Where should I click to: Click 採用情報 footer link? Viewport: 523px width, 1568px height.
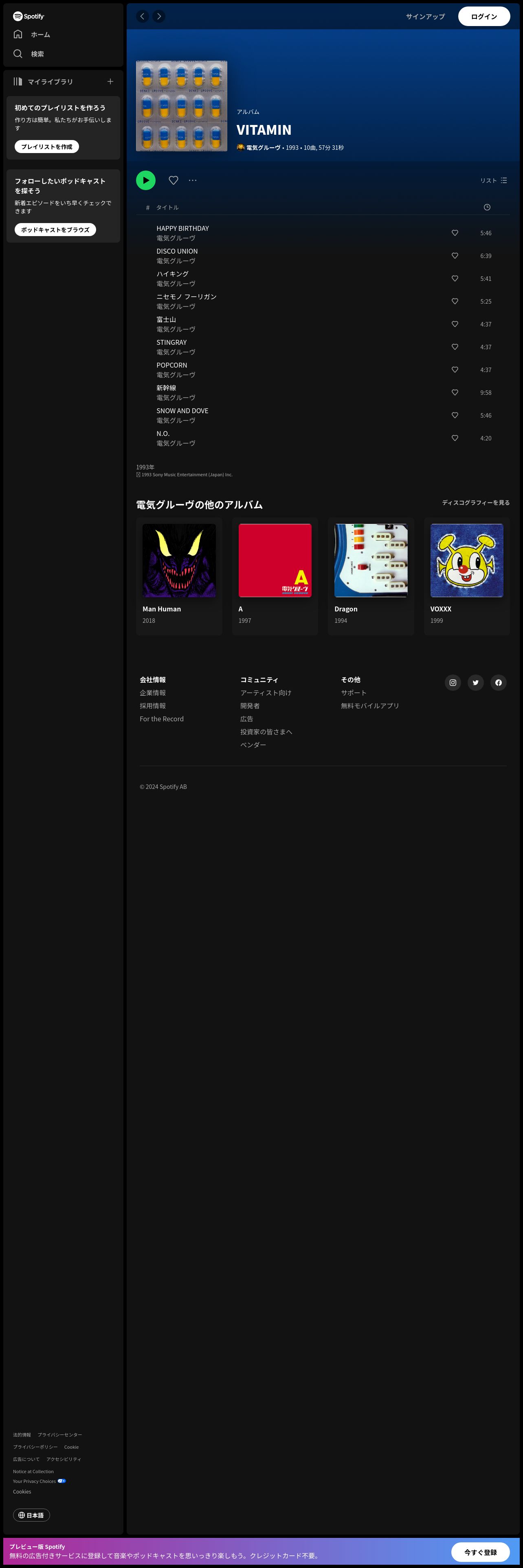[153, 706]
